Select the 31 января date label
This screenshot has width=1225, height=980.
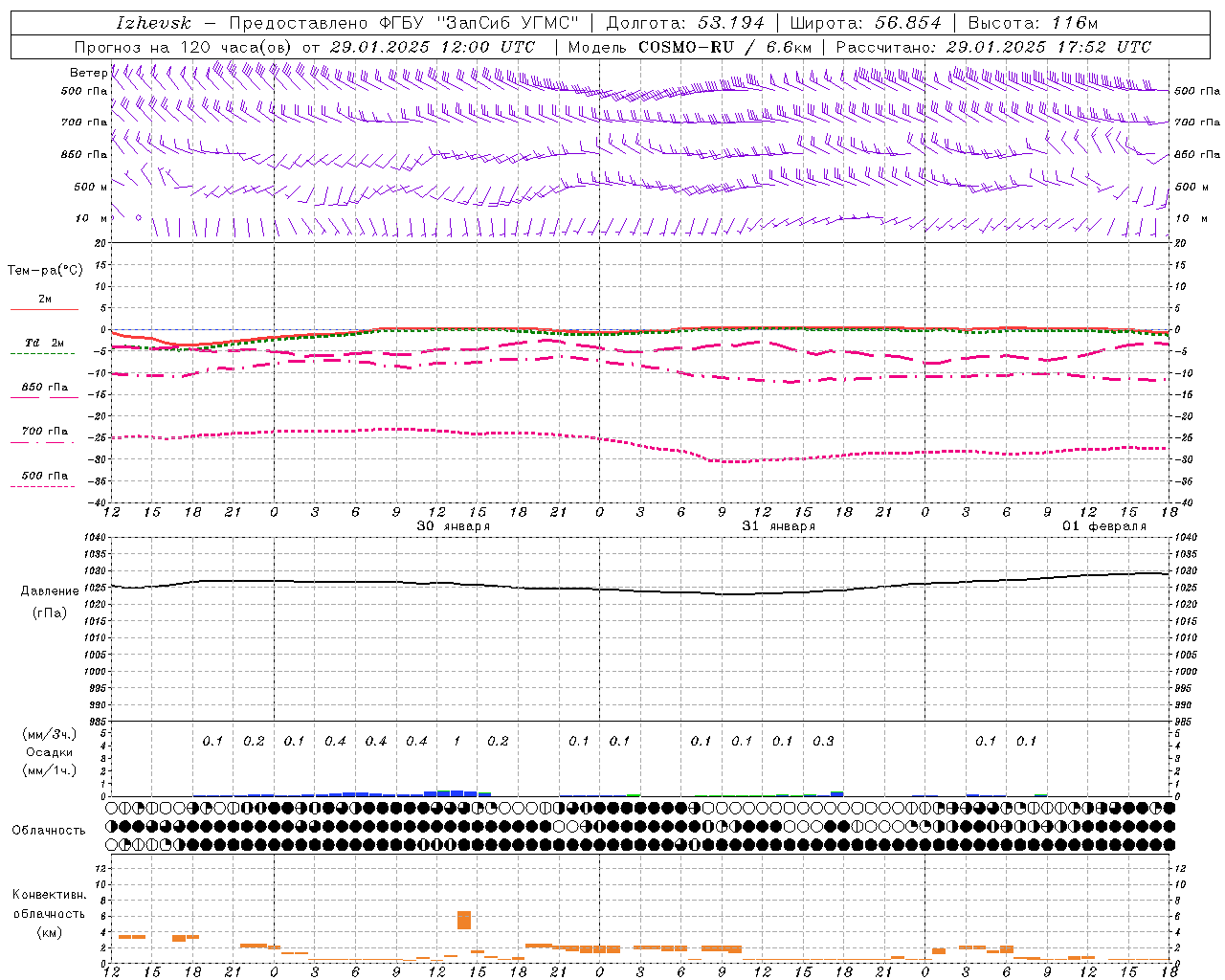[779, 526]
